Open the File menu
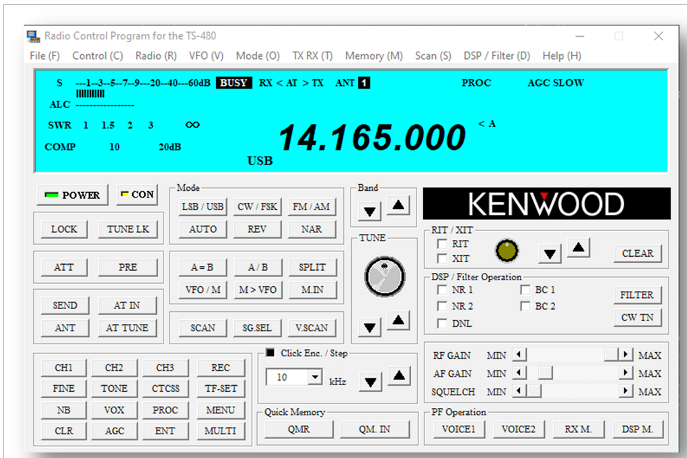Image resolution: width=687 pixels, height=458 pixels. (x=45, y=56)
